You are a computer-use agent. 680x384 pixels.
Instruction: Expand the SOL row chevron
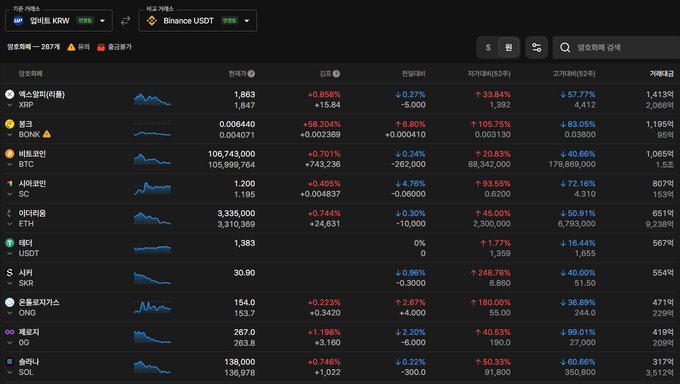tap(10, 372)
